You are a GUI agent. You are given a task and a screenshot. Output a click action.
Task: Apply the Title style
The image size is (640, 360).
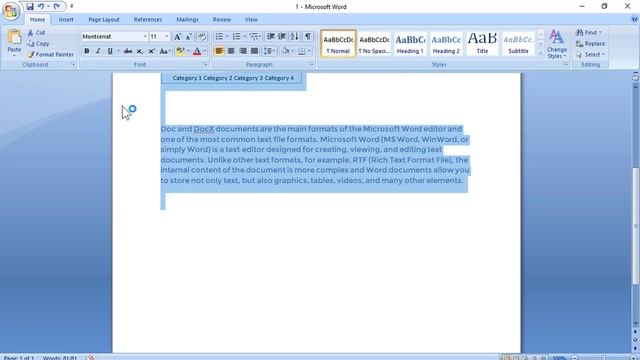tap(482, 44)
